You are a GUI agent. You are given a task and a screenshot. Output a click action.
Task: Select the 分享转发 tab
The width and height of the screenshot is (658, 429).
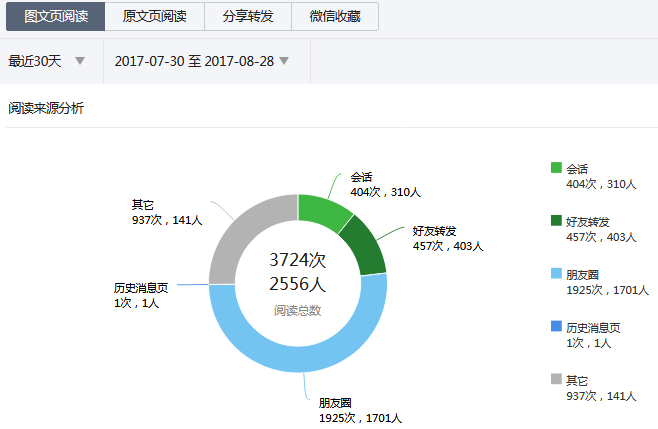pos(248,16)
